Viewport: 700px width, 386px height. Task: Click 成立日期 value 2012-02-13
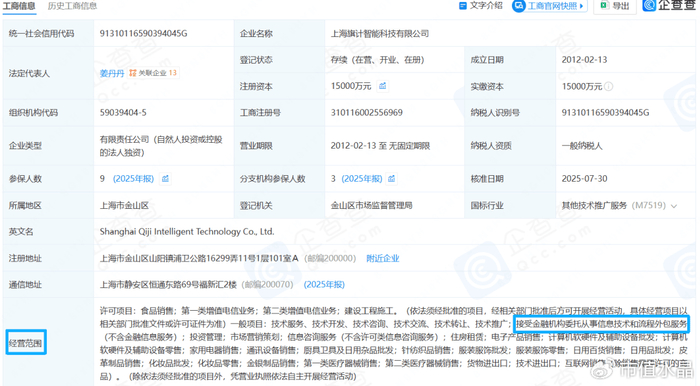584,60
